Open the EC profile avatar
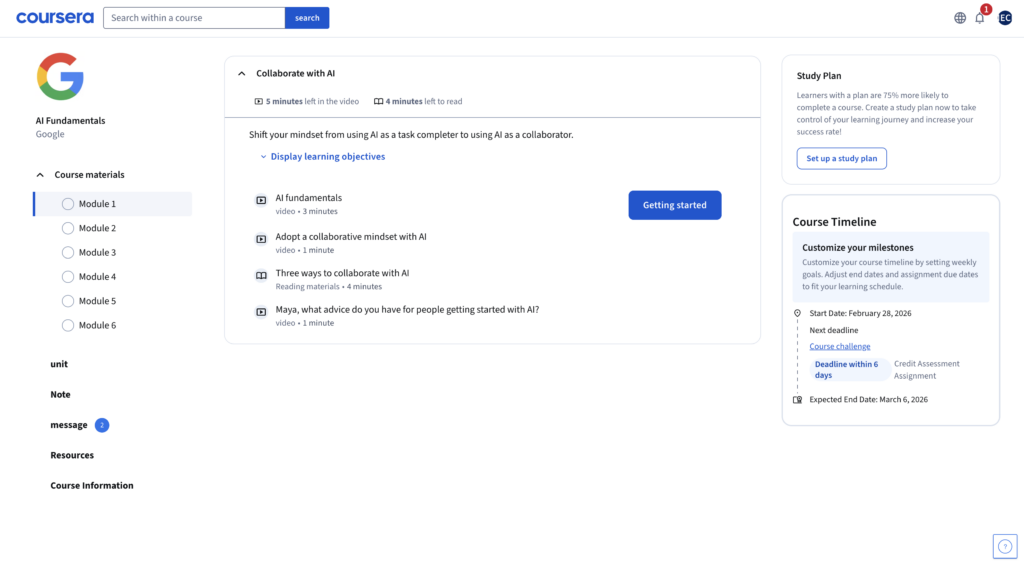Image resolution: width=1024 pixels, height=567 pixels. [1005, 18]
